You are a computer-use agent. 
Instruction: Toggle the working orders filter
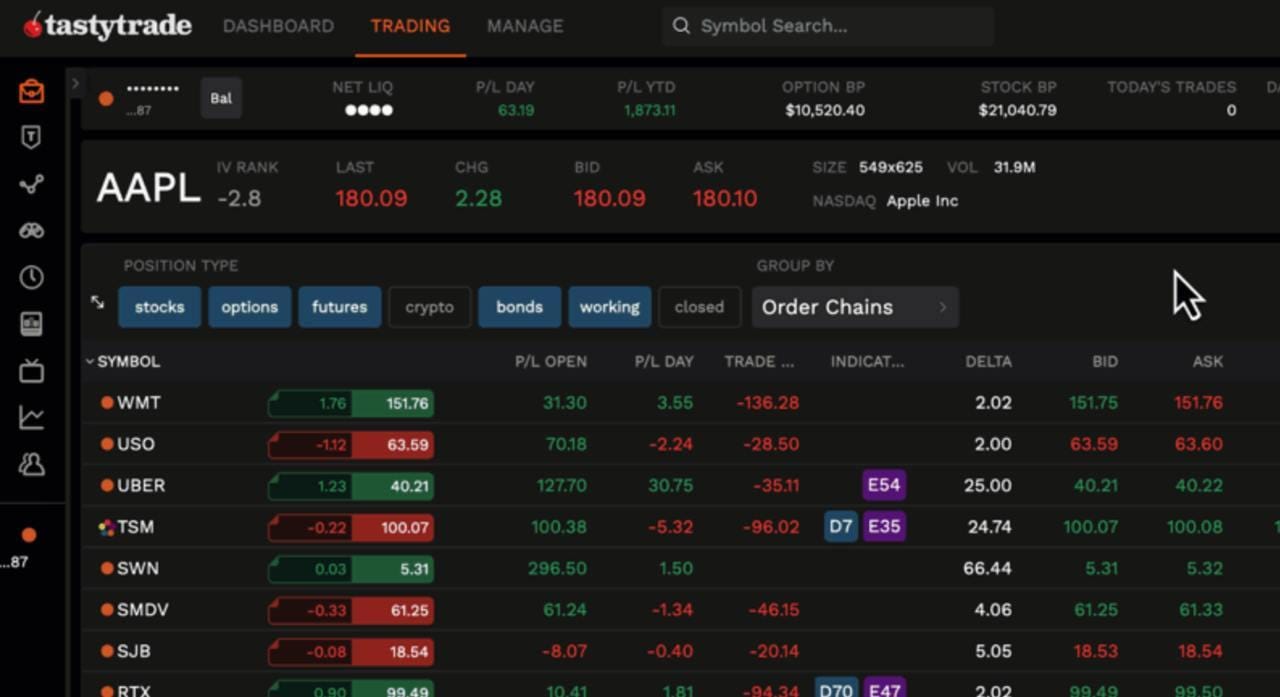[610, 307]
